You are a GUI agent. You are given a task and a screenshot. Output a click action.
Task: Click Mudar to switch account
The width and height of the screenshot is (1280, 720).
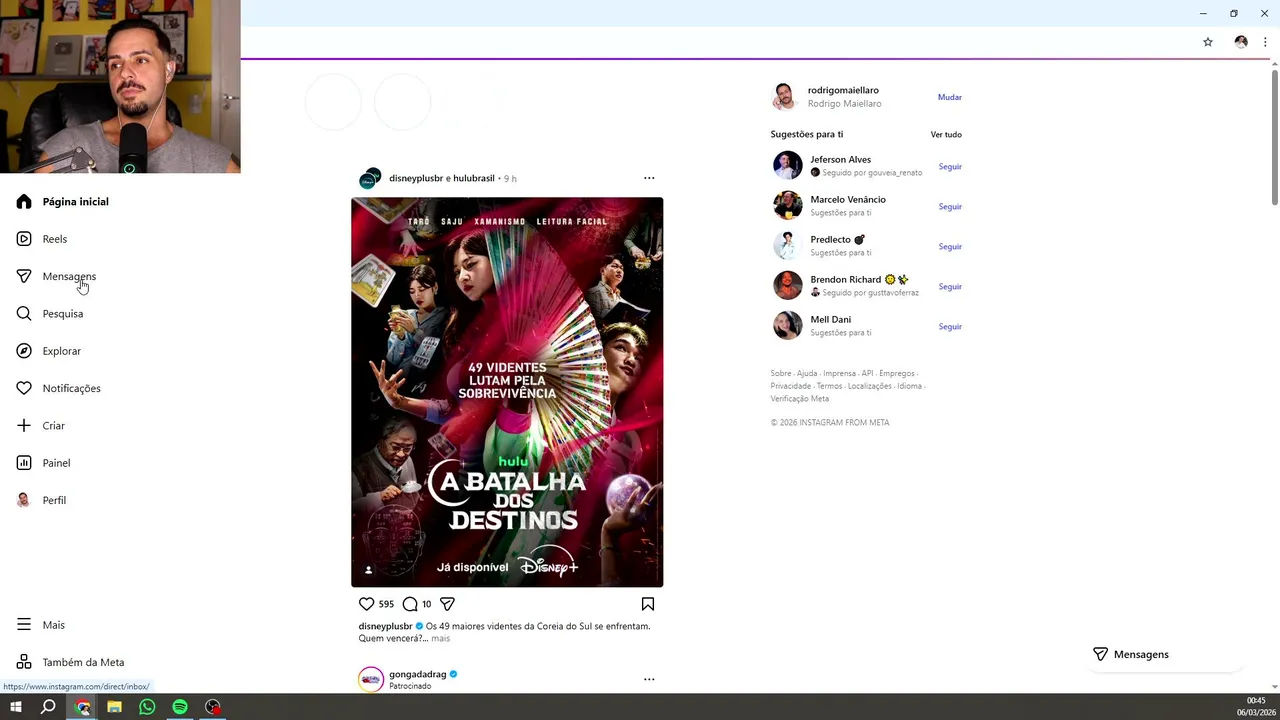[x=950, y=97]
